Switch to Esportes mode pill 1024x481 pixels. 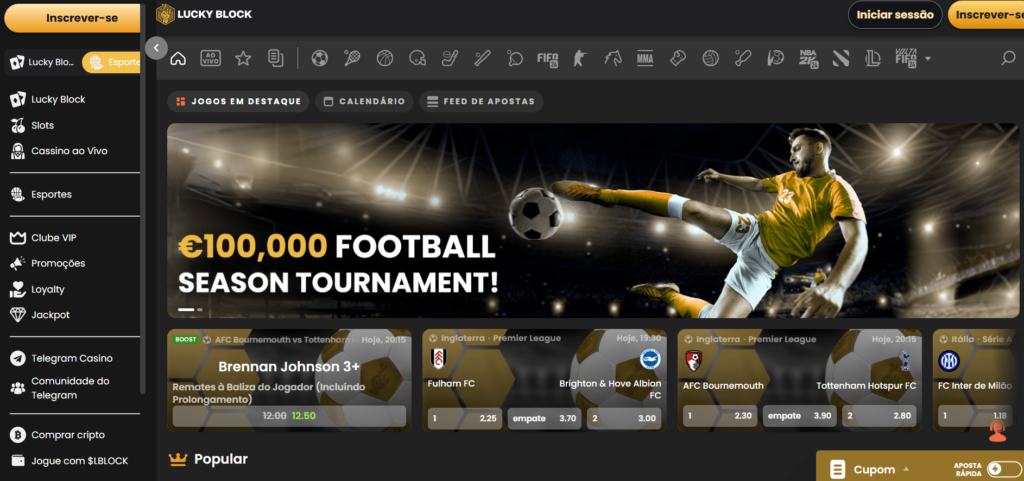[x=114, y=63]
